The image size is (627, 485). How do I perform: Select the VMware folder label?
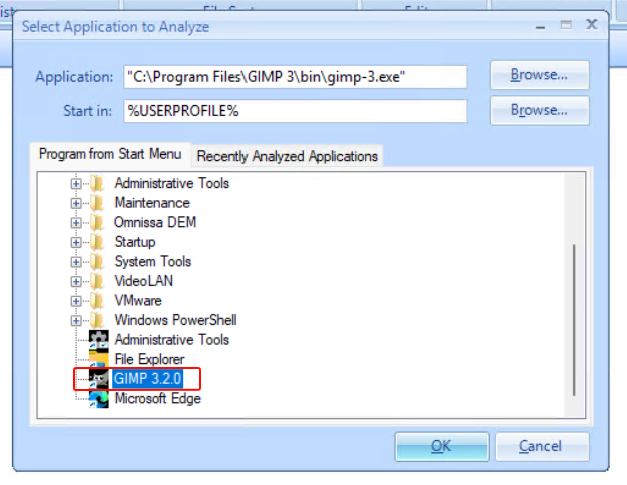tap(138, 301)
